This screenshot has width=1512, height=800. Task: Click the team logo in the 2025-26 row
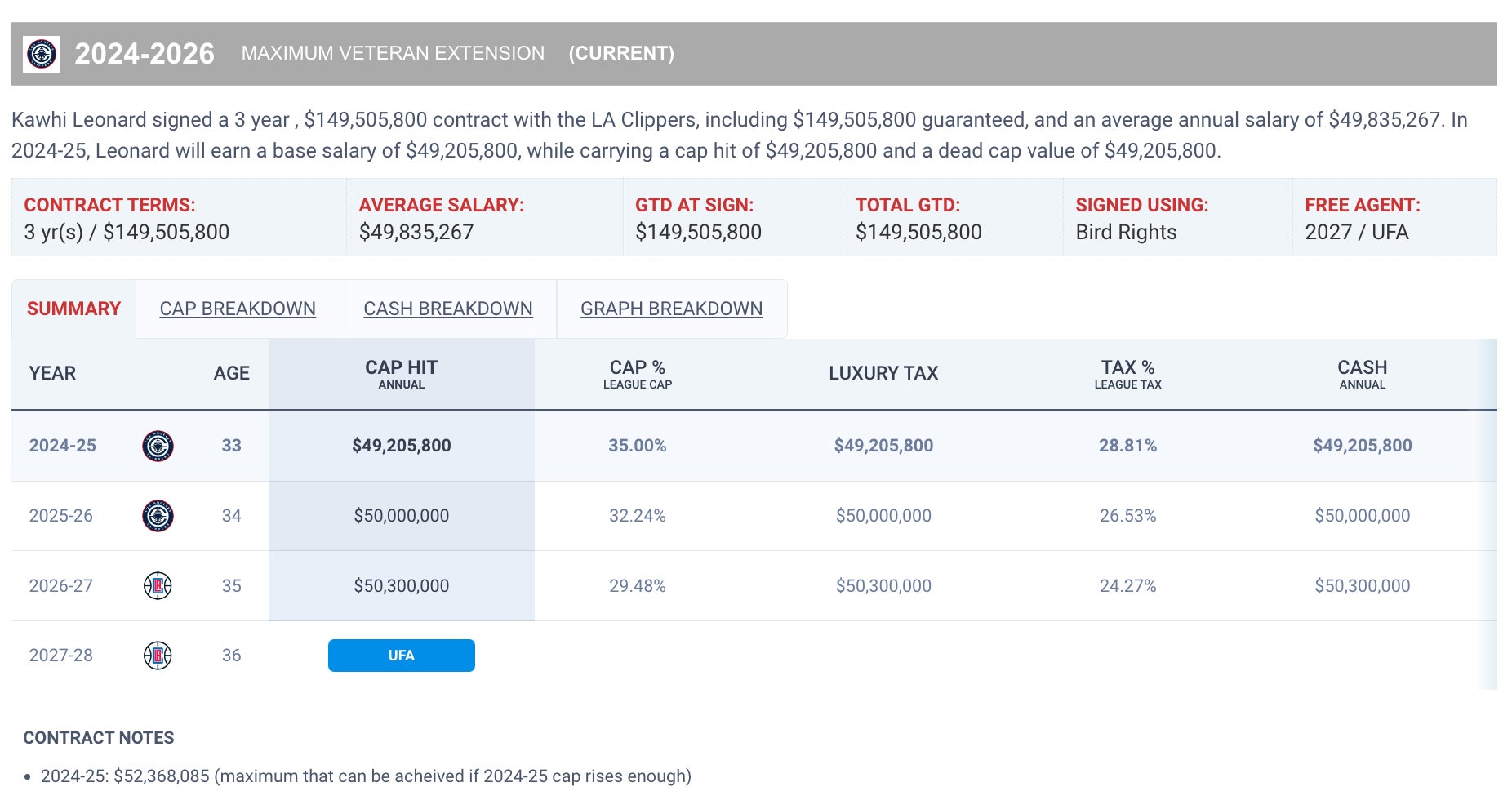pos(158,516)
